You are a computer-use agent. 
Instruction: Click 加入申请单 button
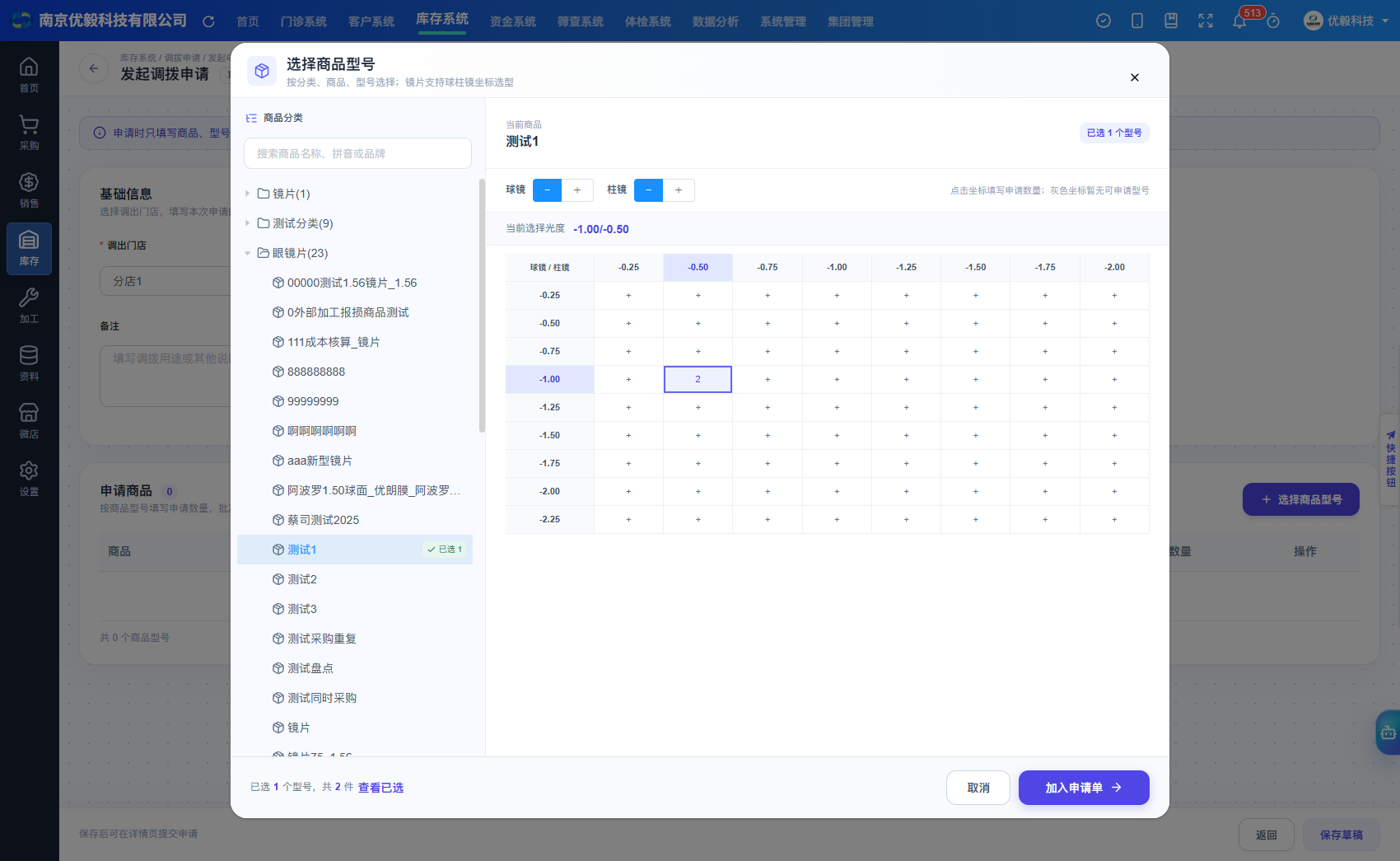(1084, 788)
